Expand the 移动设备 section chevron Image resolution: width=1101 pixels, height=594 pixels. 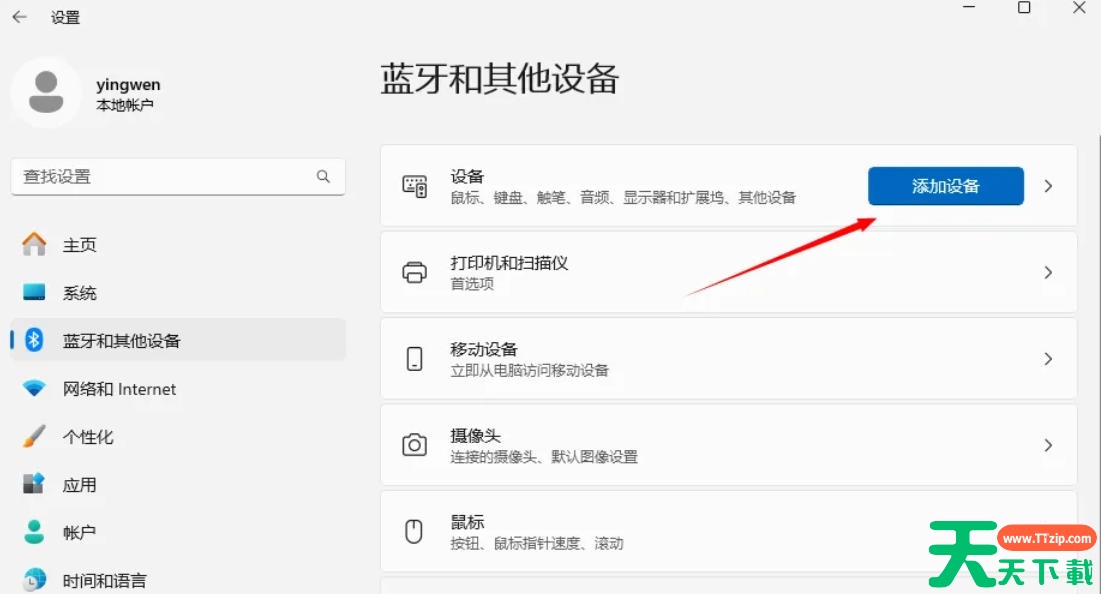(x=1048, y=359)
